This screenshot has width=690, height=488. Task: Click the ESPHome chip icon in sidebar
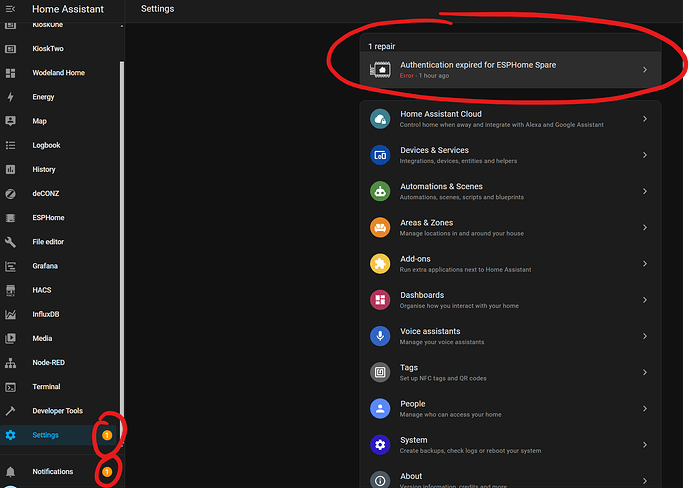click(x=10, y=218)
